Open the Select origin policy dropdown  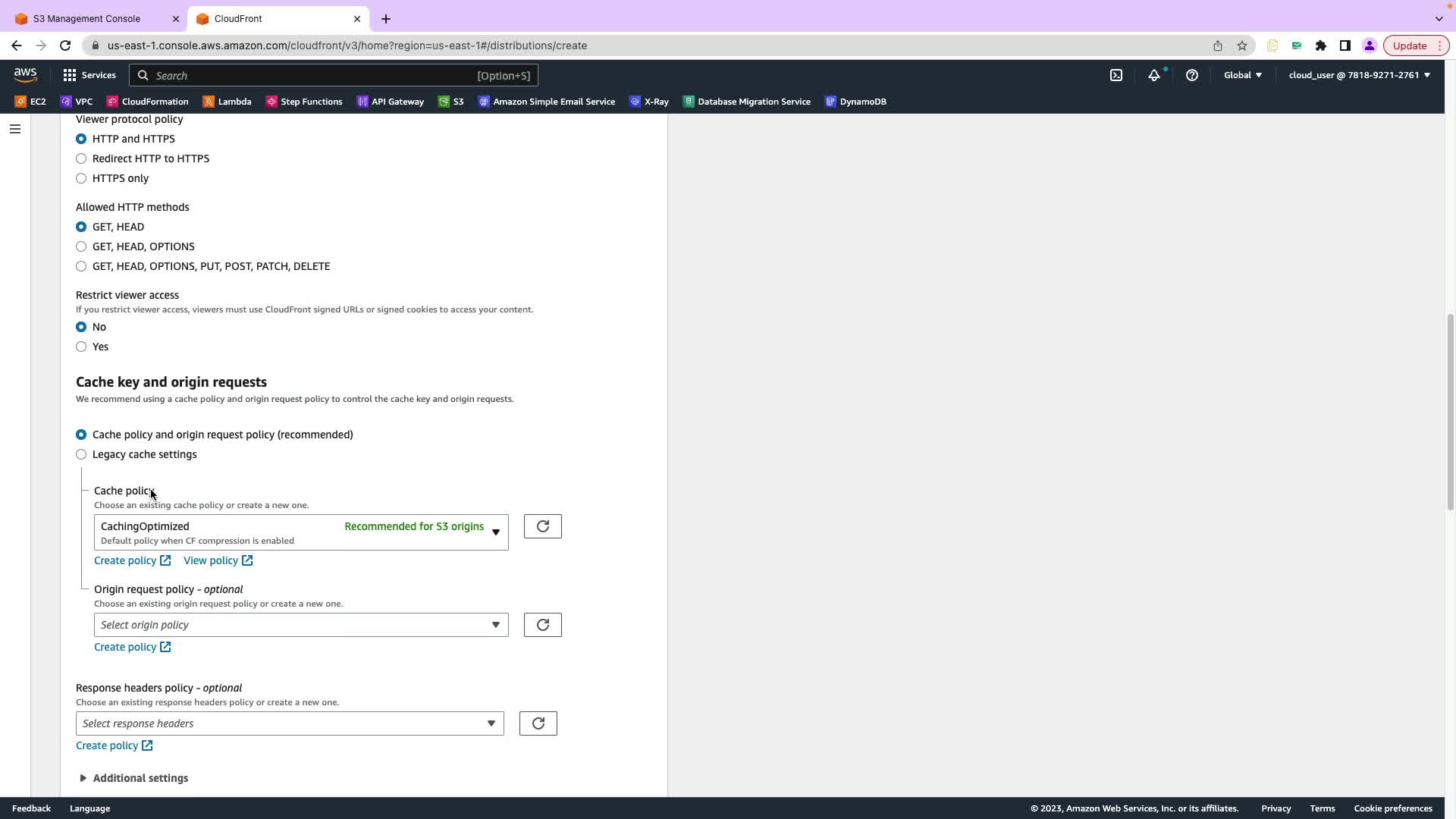(x=301, y=625)
